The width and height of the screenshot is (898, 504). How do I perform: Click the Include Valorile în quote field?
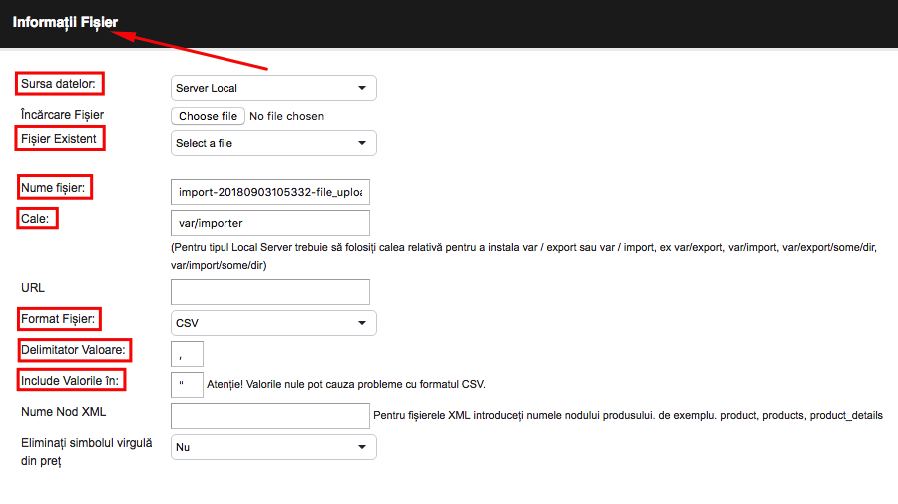point(187,385)
